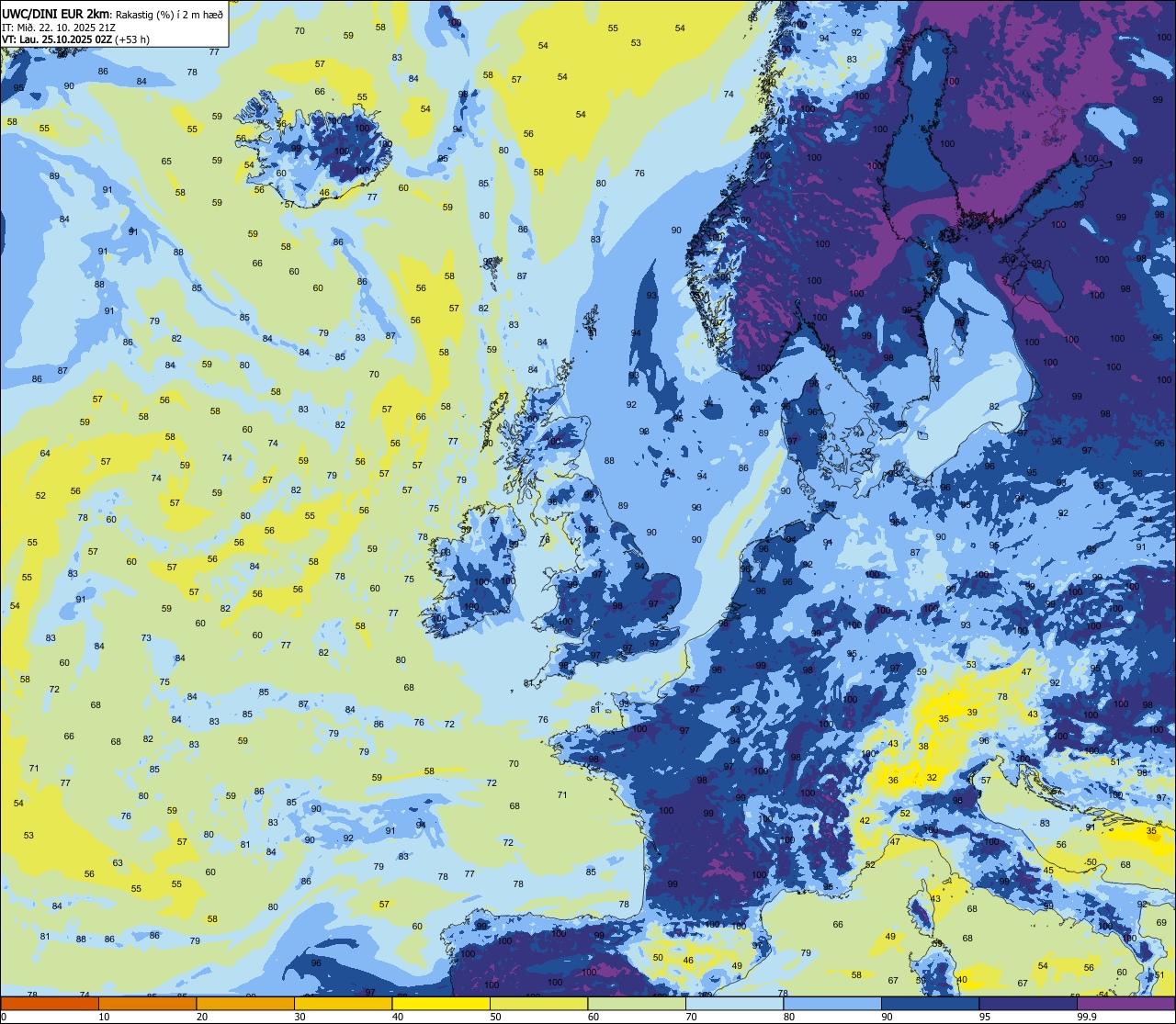Click the 'Rakastig (%) í 2 m hæð' label
This screenshot has width=1176, height=1024.
tap(168, 14)
